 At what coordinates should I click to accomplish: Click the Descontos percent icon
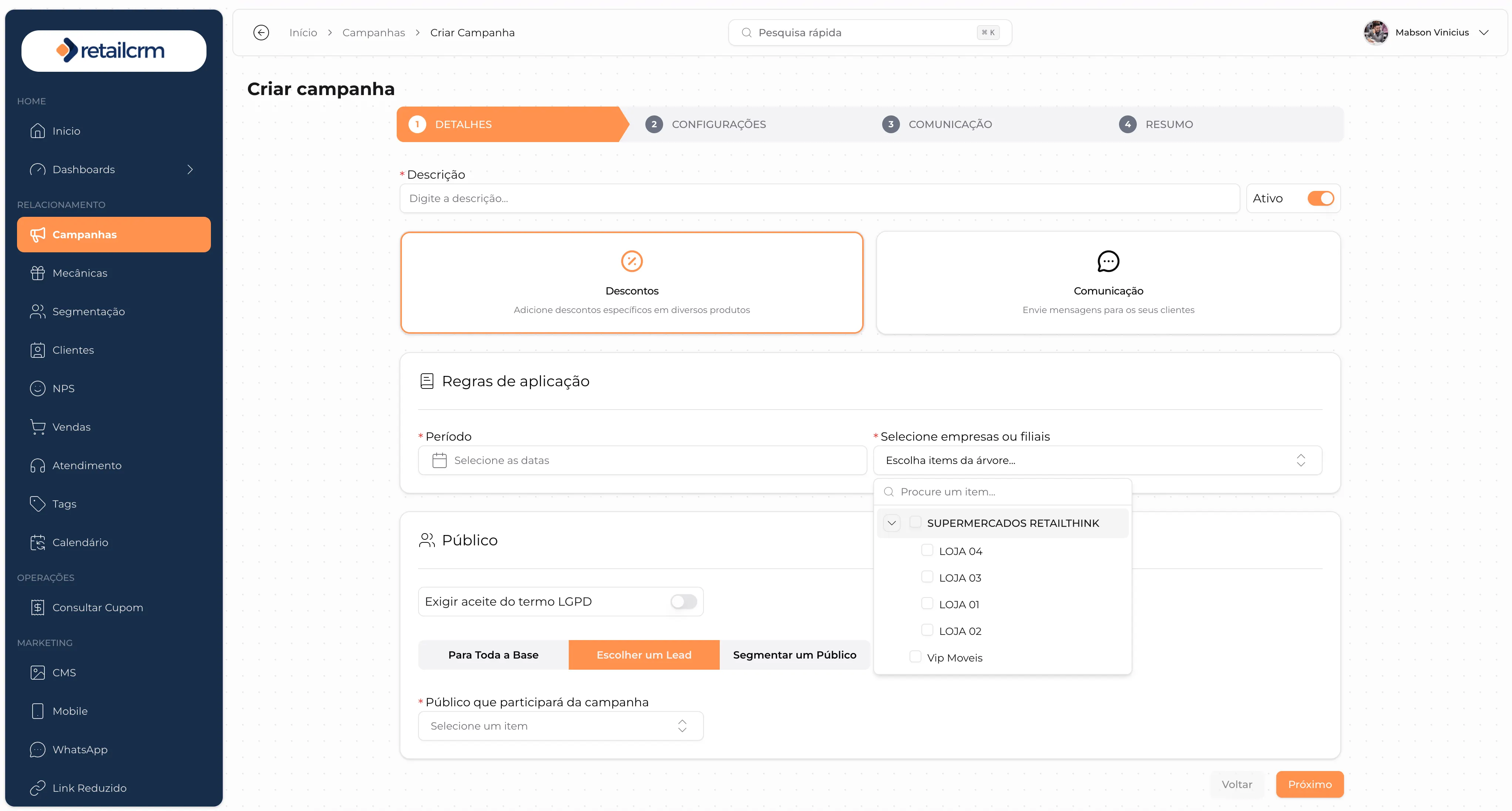pyautogui.click(x=632, y=261)
